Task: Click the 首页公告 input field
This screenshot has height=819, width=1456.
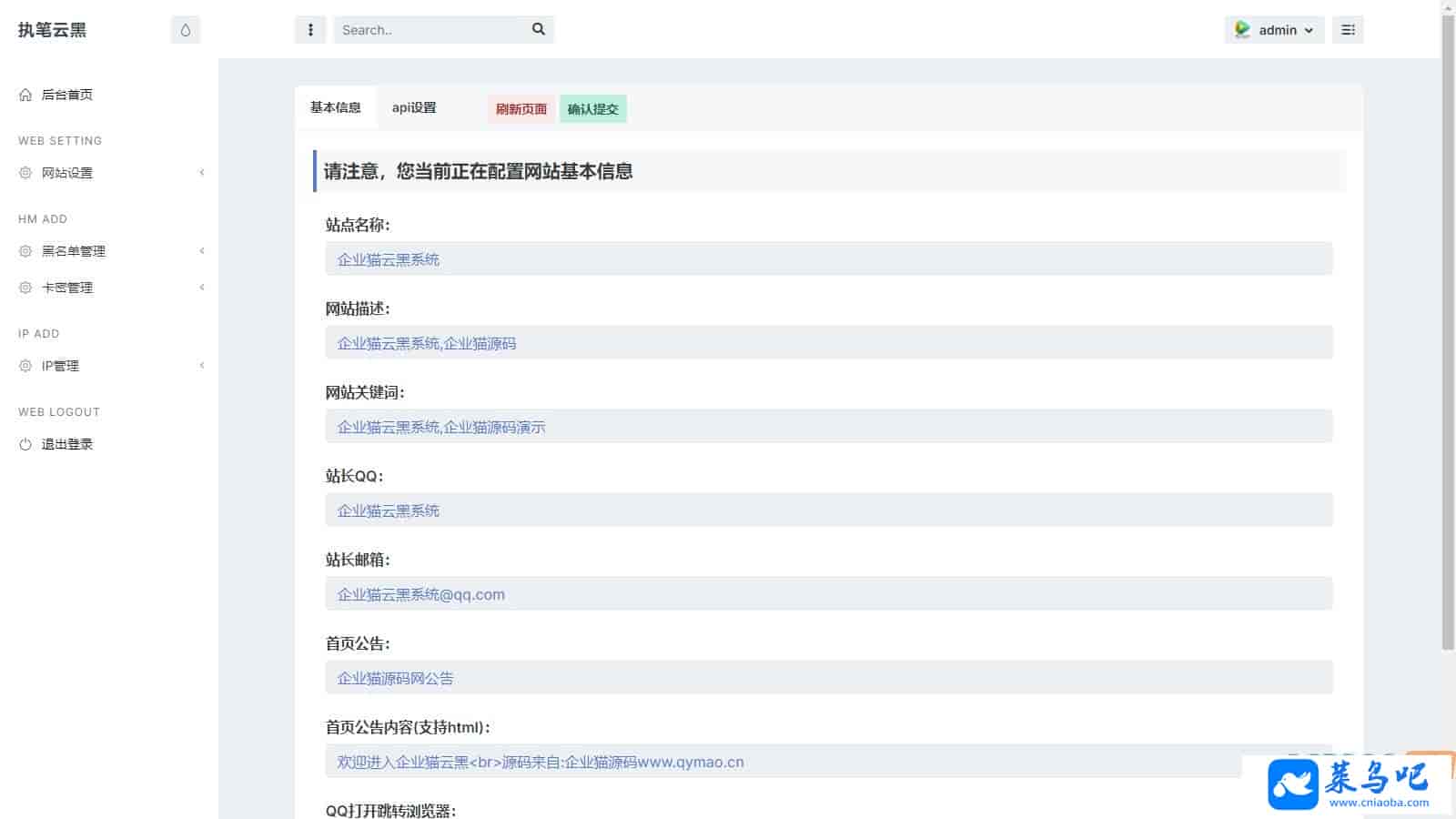Action: coord(829,678)
